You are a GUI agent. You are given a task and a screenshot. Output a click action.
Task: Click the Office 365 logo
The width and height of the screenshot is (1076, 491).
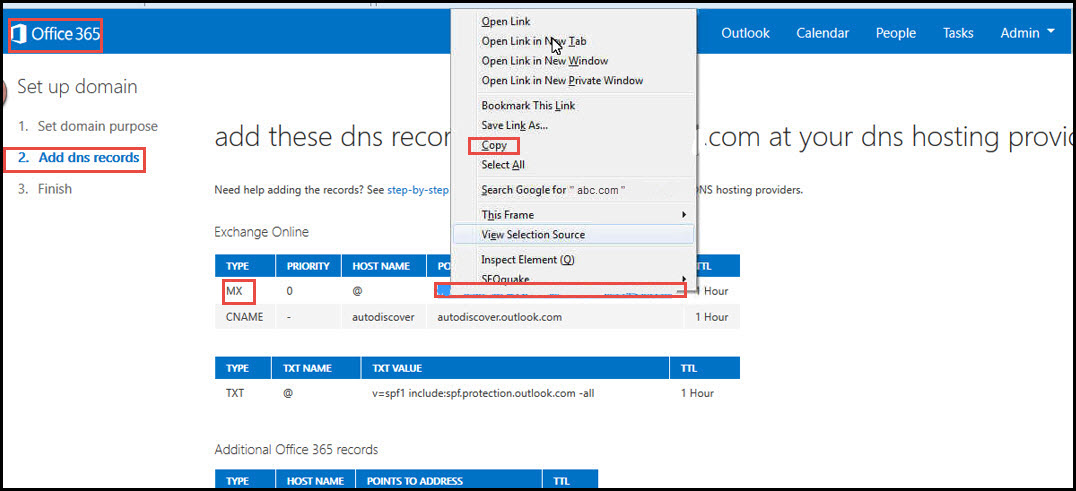pos(56,34)
